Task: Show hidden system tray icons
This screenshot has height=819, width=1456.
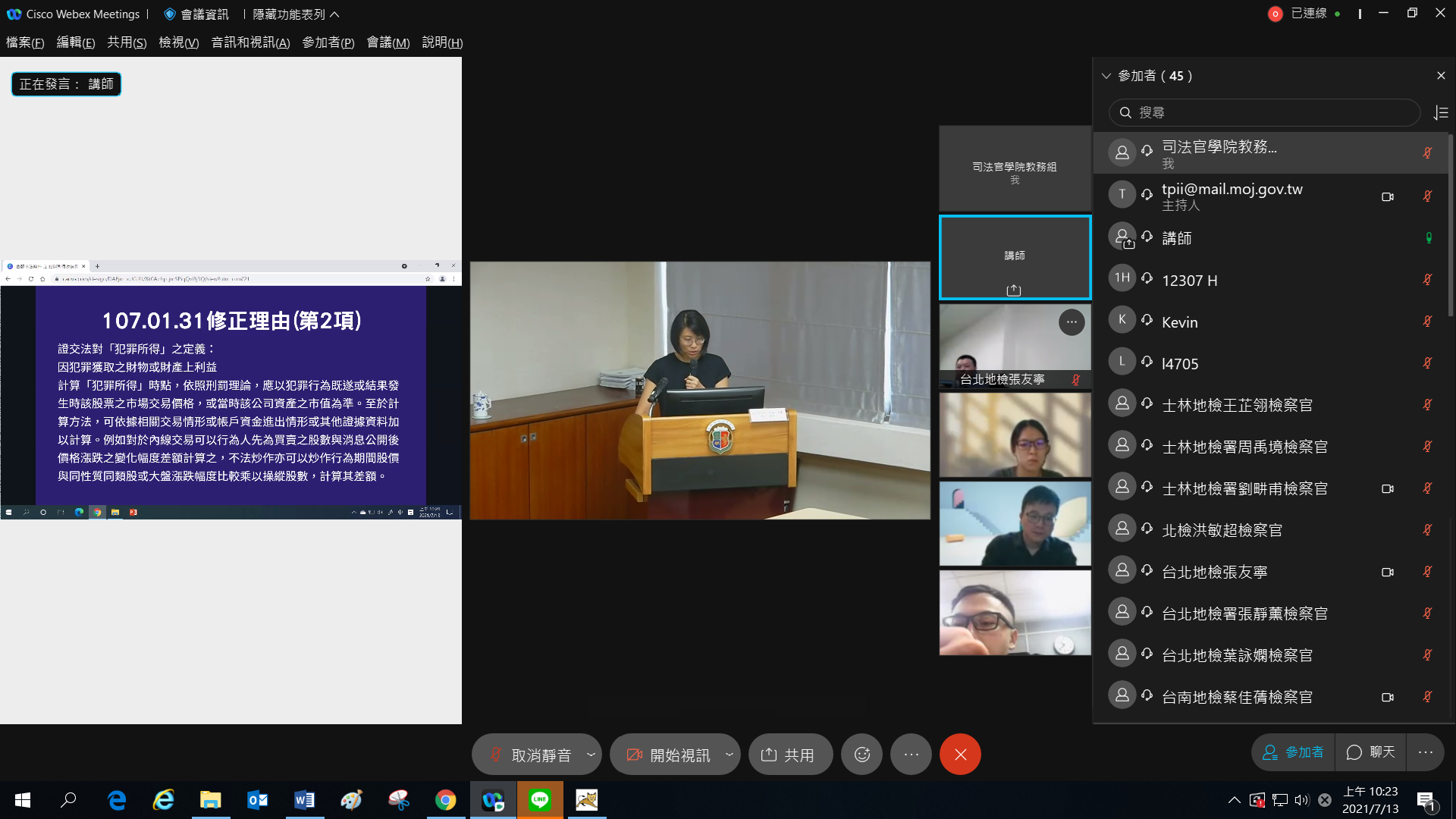Action: click(x=1234, y=800)
